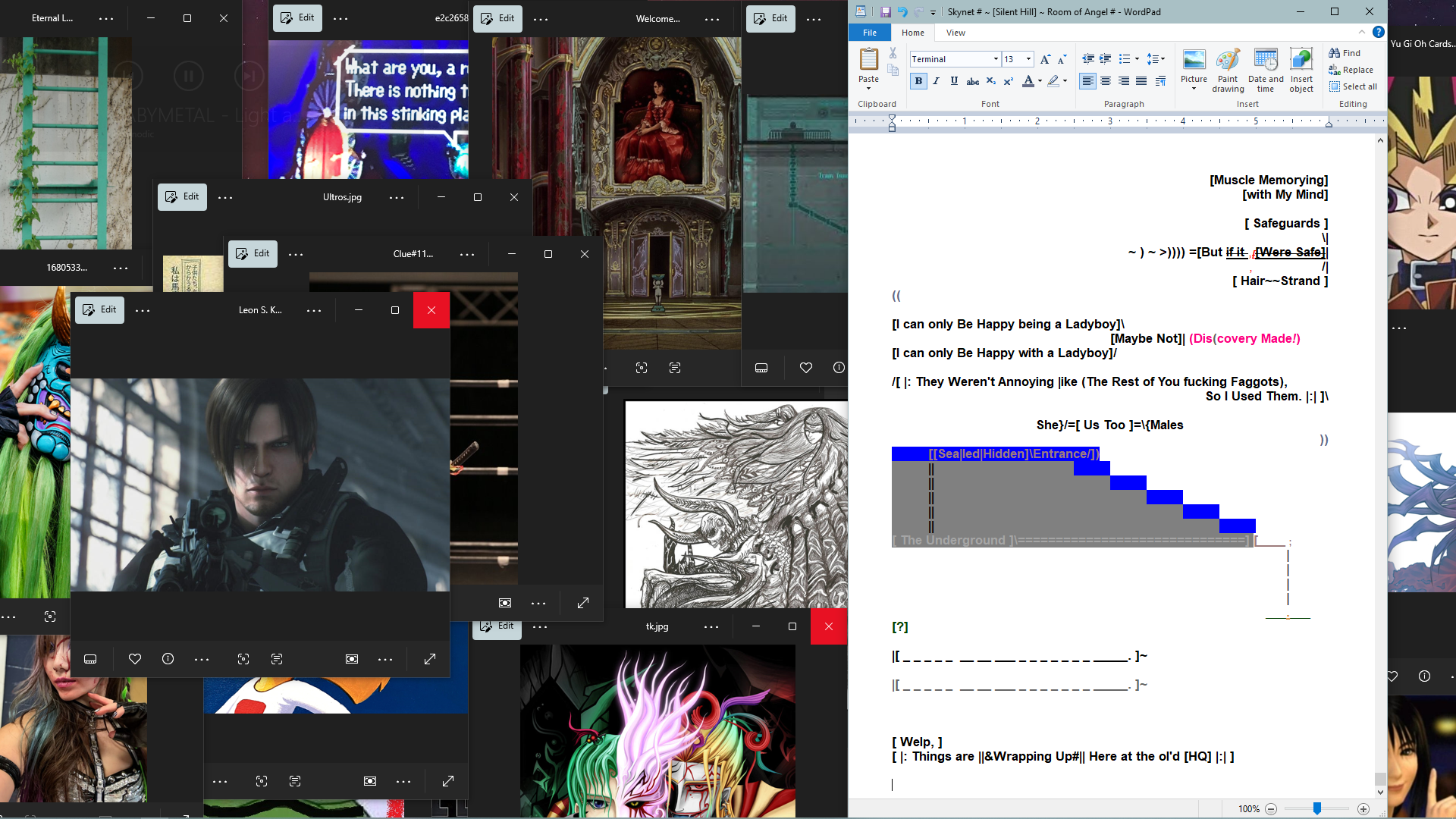Toggle Italic formatting
The image size is (1456, 819).
tap(937, 81)
